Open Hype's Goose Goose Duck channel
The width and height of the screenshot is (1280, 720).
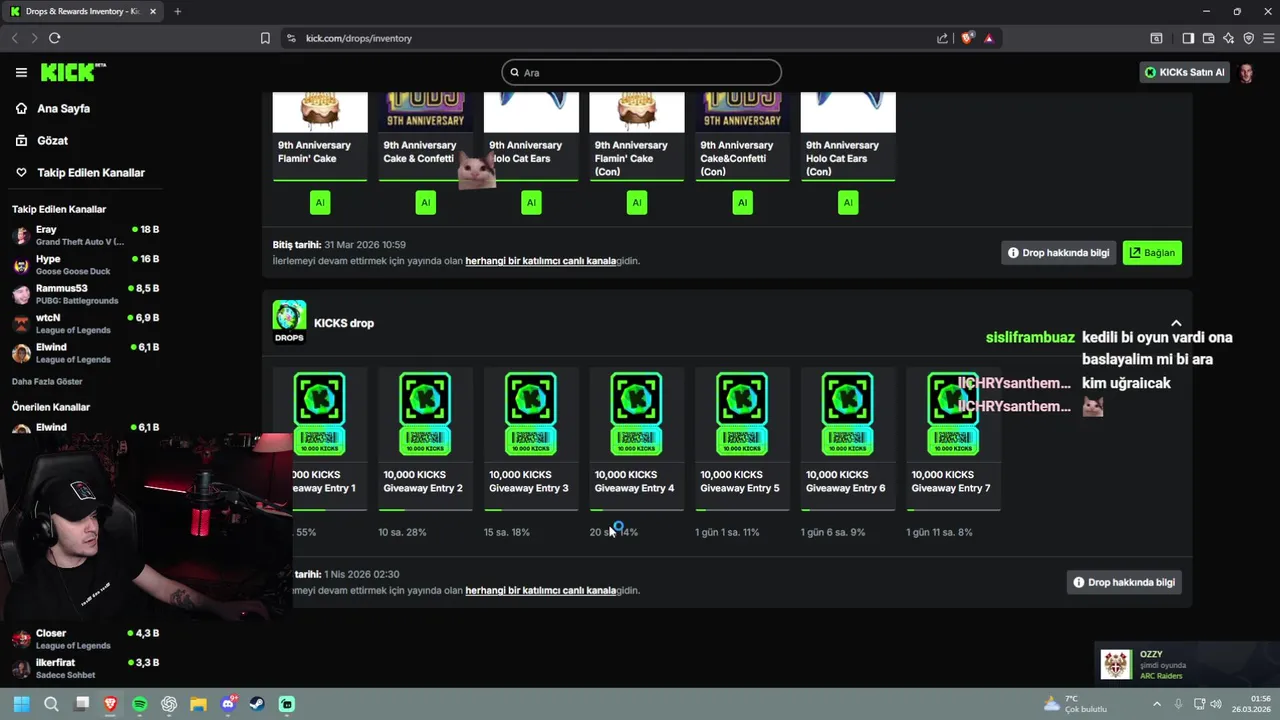point(85,264)
